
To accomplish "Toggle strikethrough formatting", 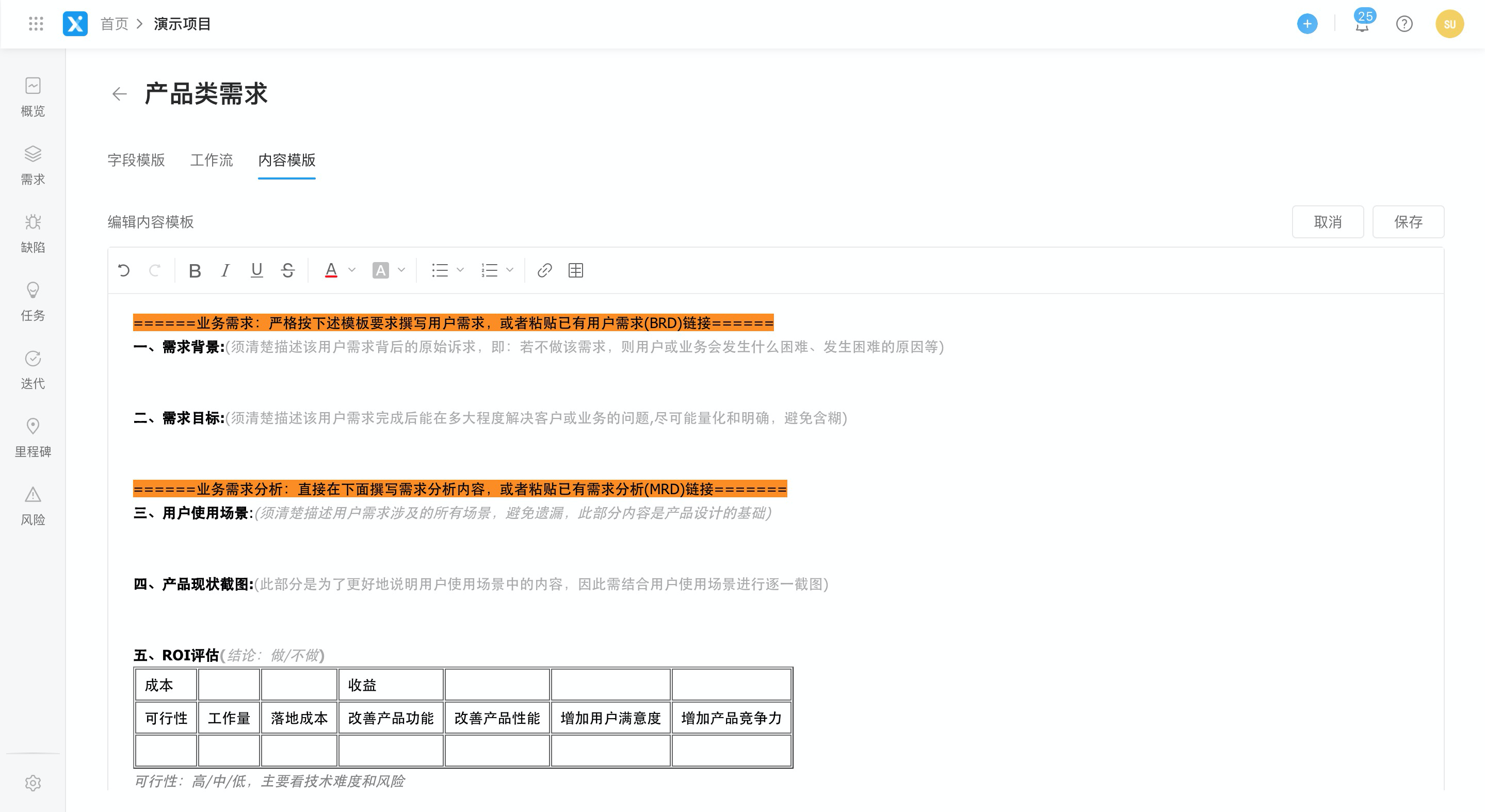I will pos(288,270).
